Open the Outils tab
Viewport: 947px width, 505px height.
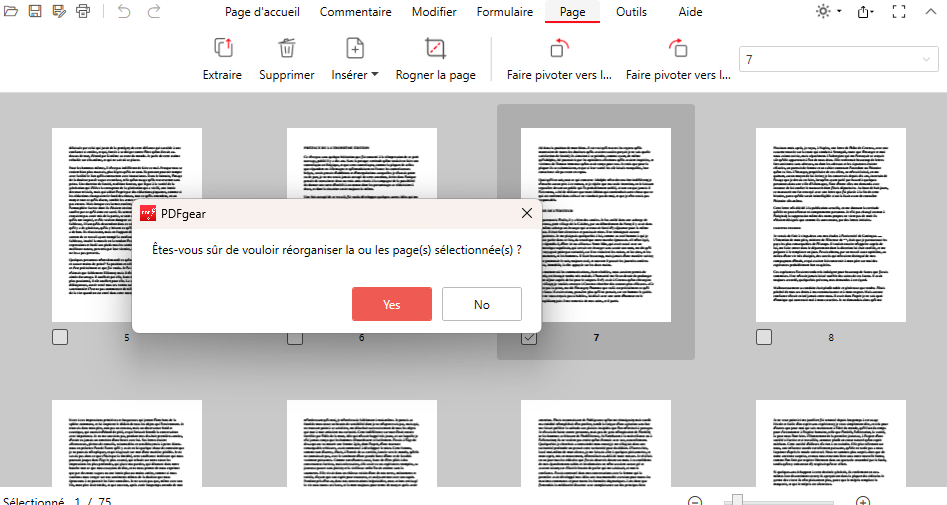tap(631, 11)
